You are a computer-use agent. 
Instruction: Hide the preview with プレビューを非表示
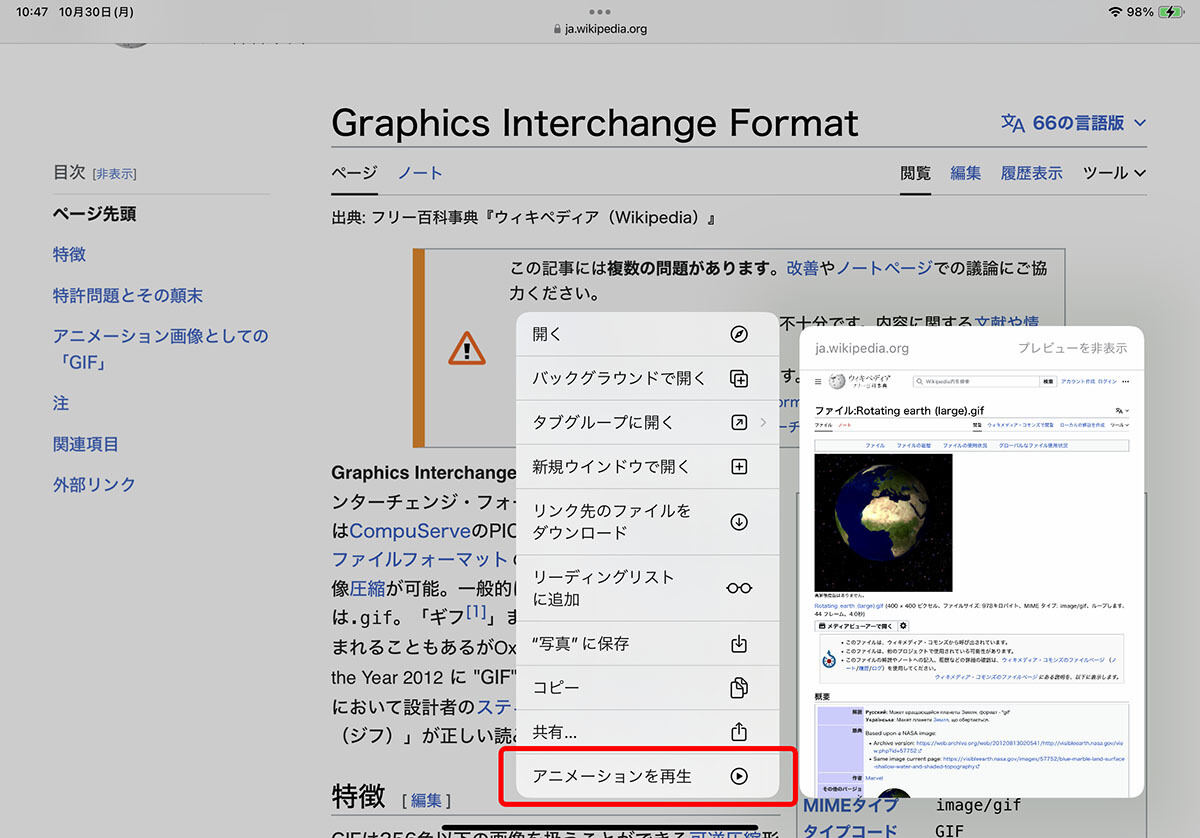point(1072,348)
